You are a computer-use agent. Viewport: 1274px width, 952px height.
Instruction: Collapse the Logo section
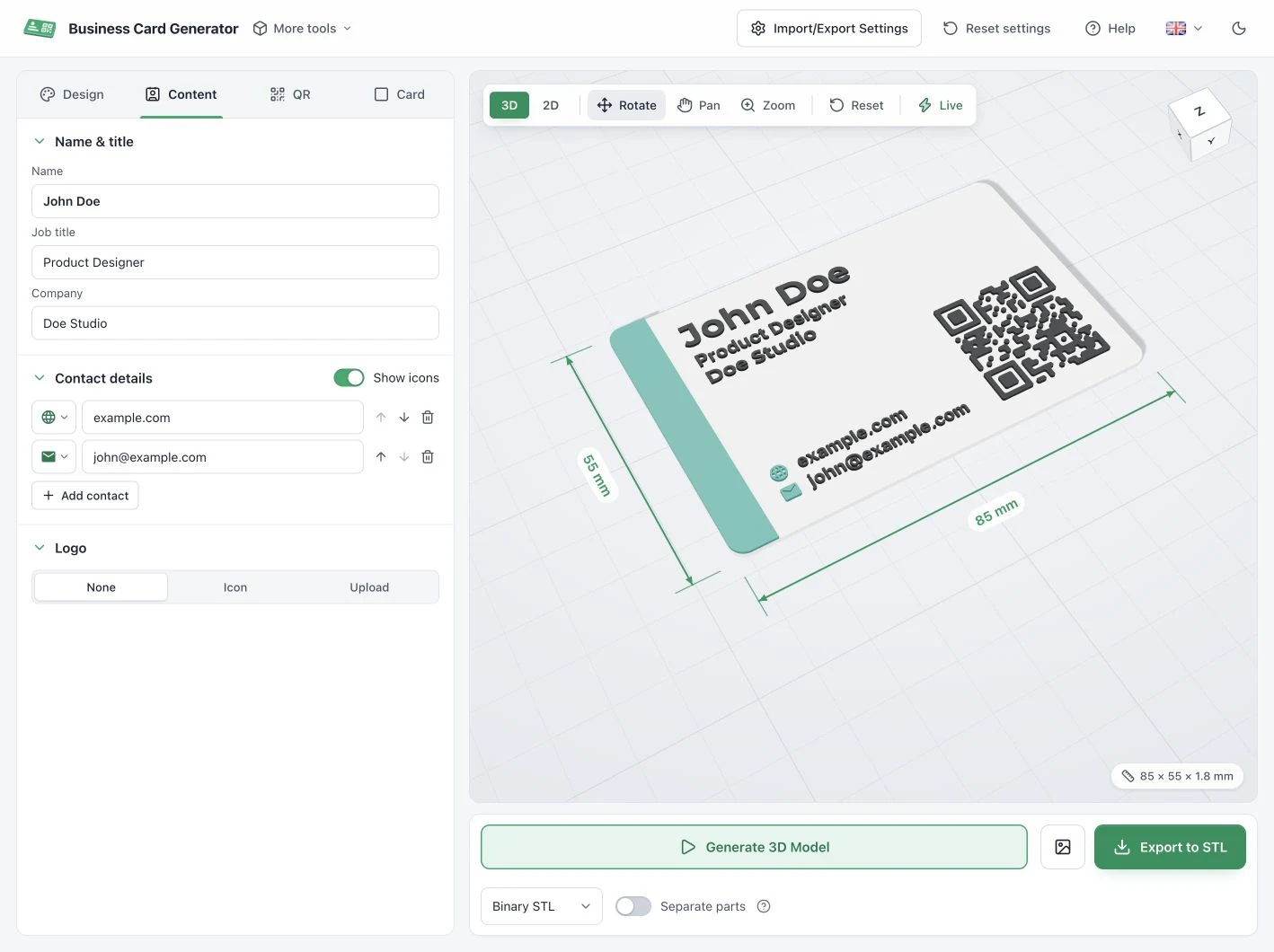coord(60,548)
